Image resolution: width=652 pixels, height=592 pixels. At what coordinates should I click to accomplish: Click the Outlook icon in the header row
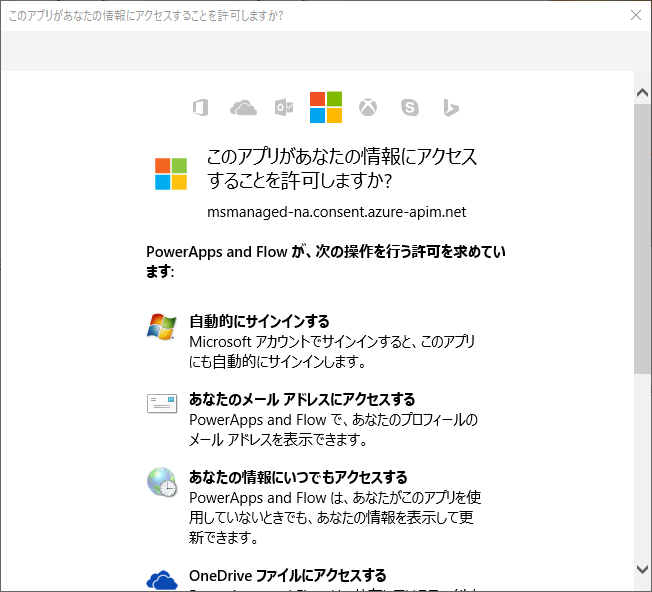point(284,108)
